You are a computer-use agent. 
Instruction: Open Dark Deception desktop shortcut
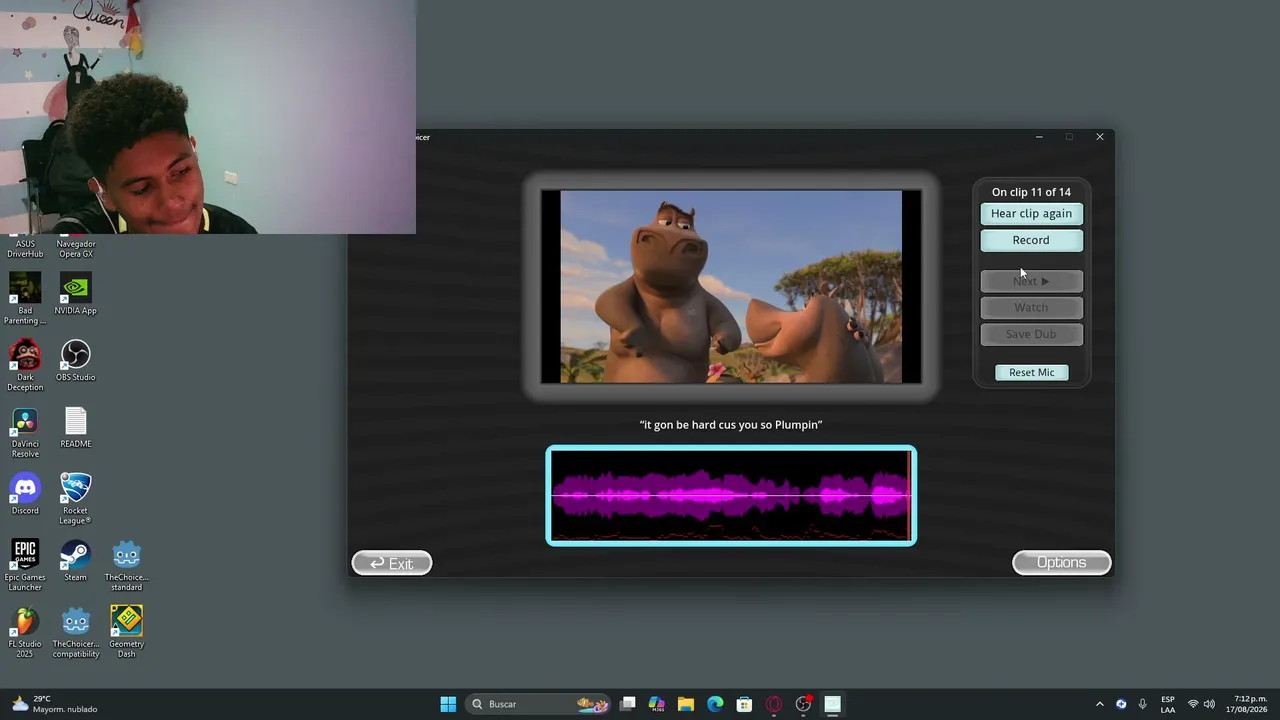tap(25, 365)
